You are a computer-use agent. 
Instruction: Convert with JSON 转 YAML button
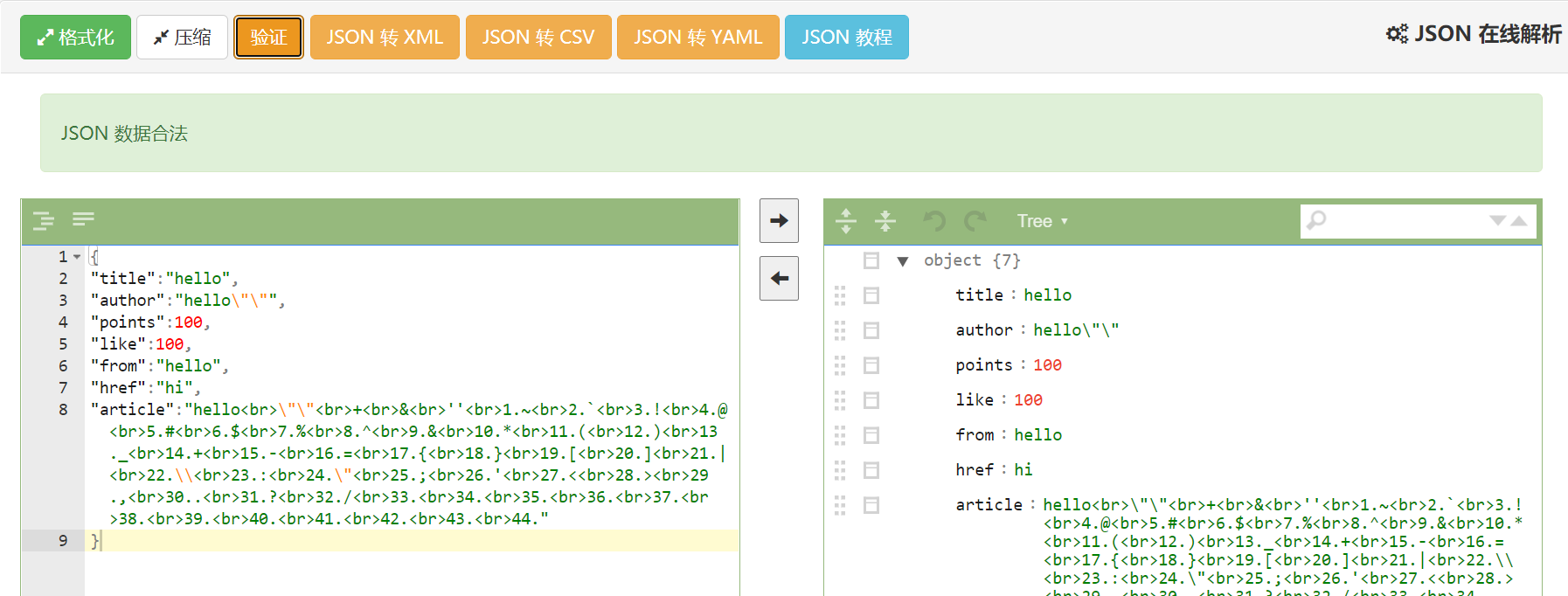pos(698,38)
